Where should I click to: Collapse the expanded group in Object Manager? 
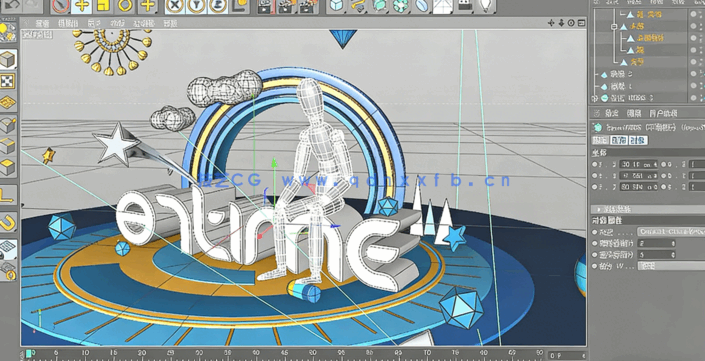click(614, 27)
